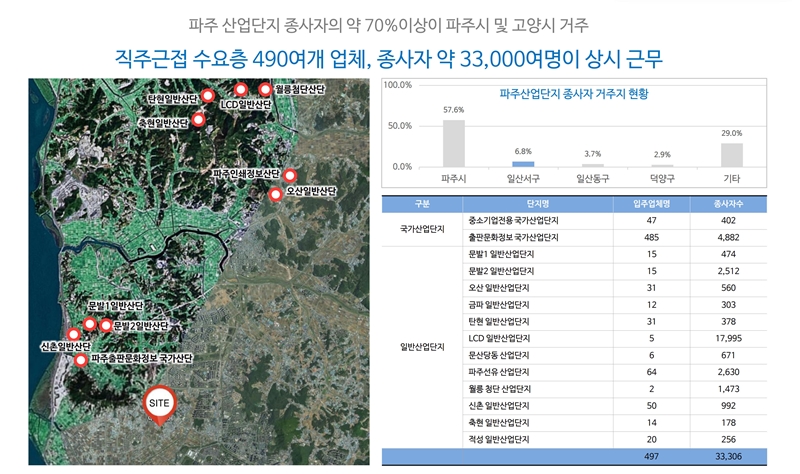Click the 파주산업단지 종사자 거주지 현황 chart title
Screen dimensions: 800x474
(x=573, y=94)
